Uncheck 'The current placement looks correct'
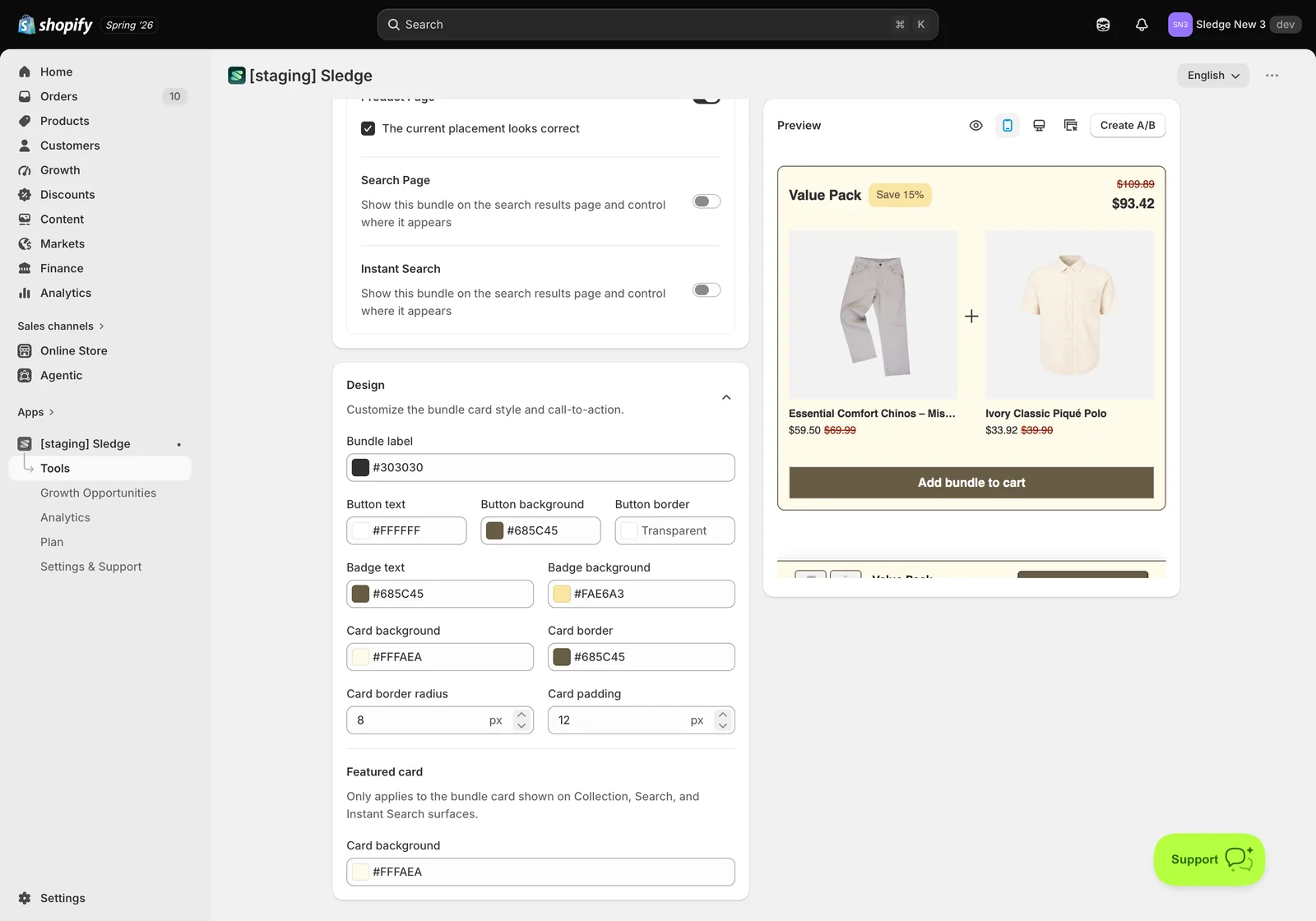Image resolution: width=1316 pixels, height=921 pixels. click(x=368, y=128)
